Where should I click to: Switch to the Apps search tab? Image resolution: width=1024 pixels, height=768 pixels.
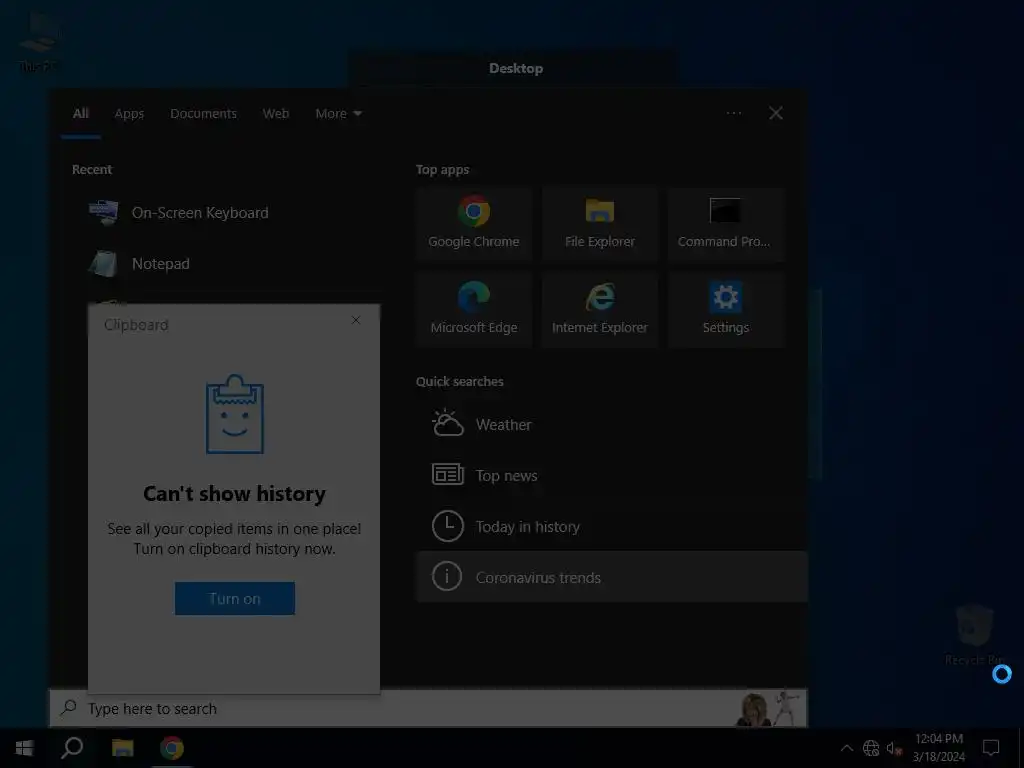coord(129,113)
